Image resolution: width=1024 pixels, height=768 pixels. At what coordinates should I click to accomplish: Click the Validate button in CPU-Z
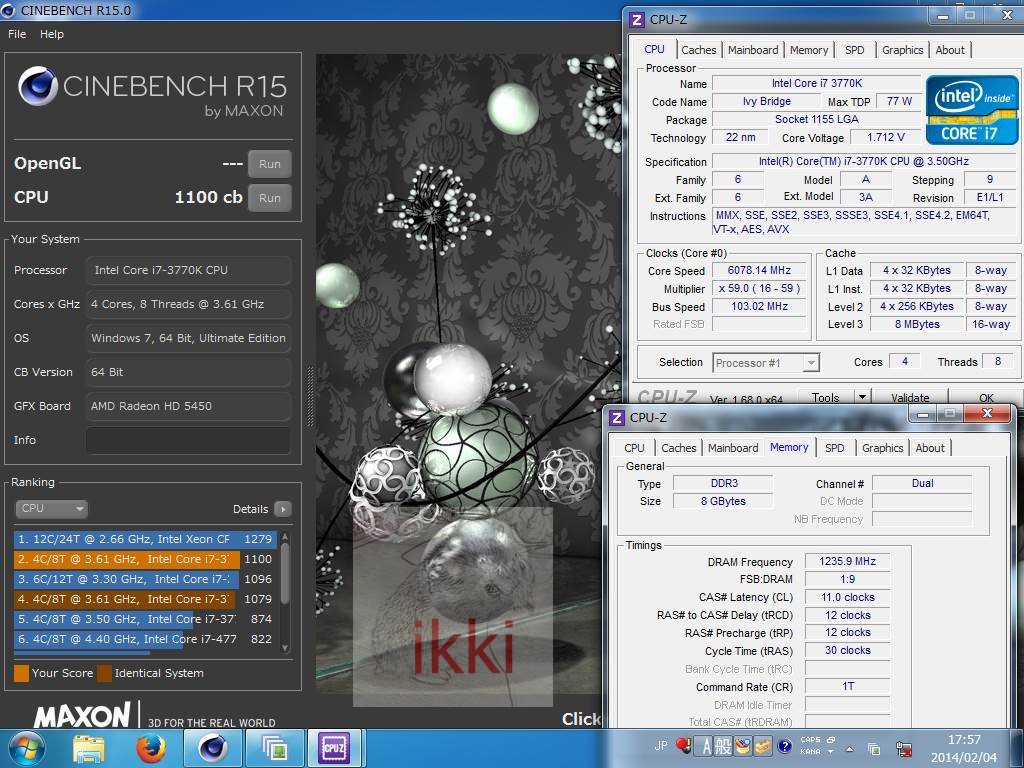pos(910,397)
